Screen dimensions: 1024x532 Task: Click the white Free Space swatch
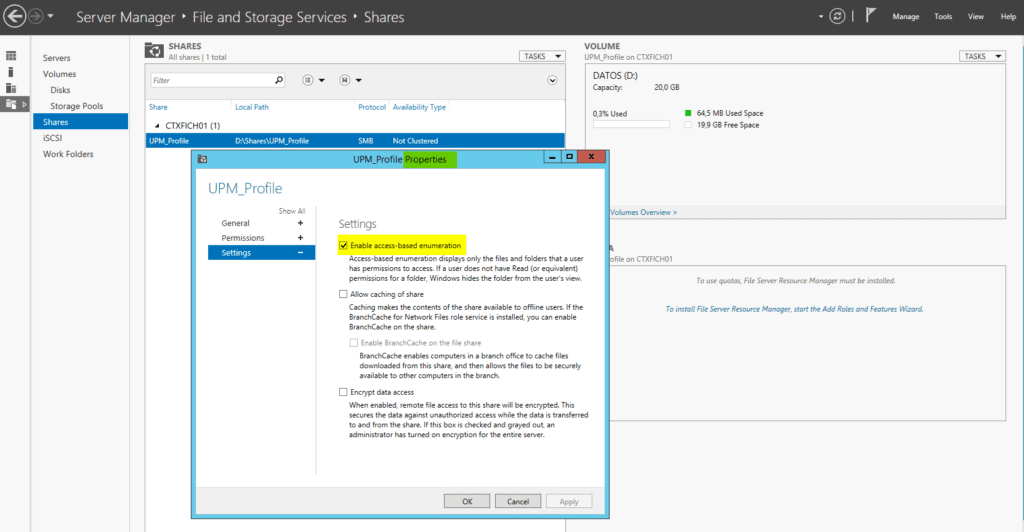pyautogui.click(x=688, y=125)
